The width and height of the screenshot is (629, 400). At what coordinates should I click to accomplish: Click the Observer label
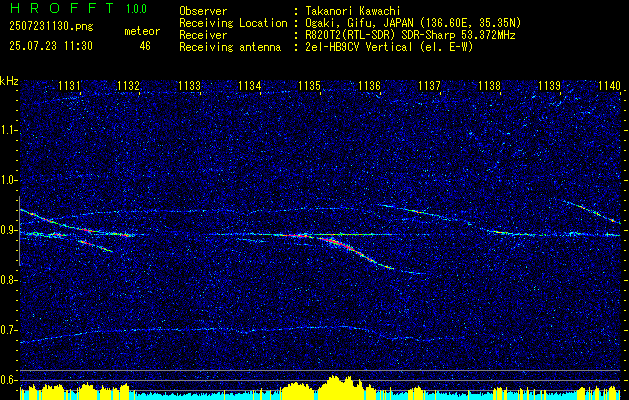click(203, 11)
